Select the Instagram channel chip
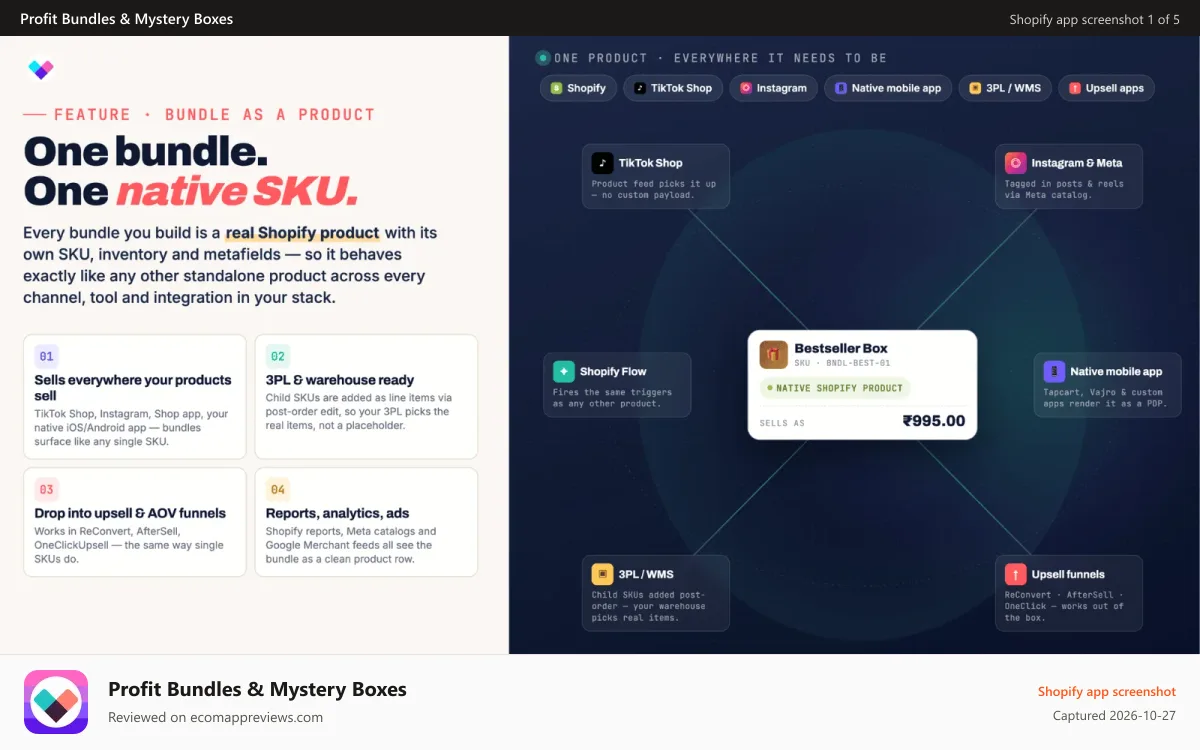 pos(773,88)
